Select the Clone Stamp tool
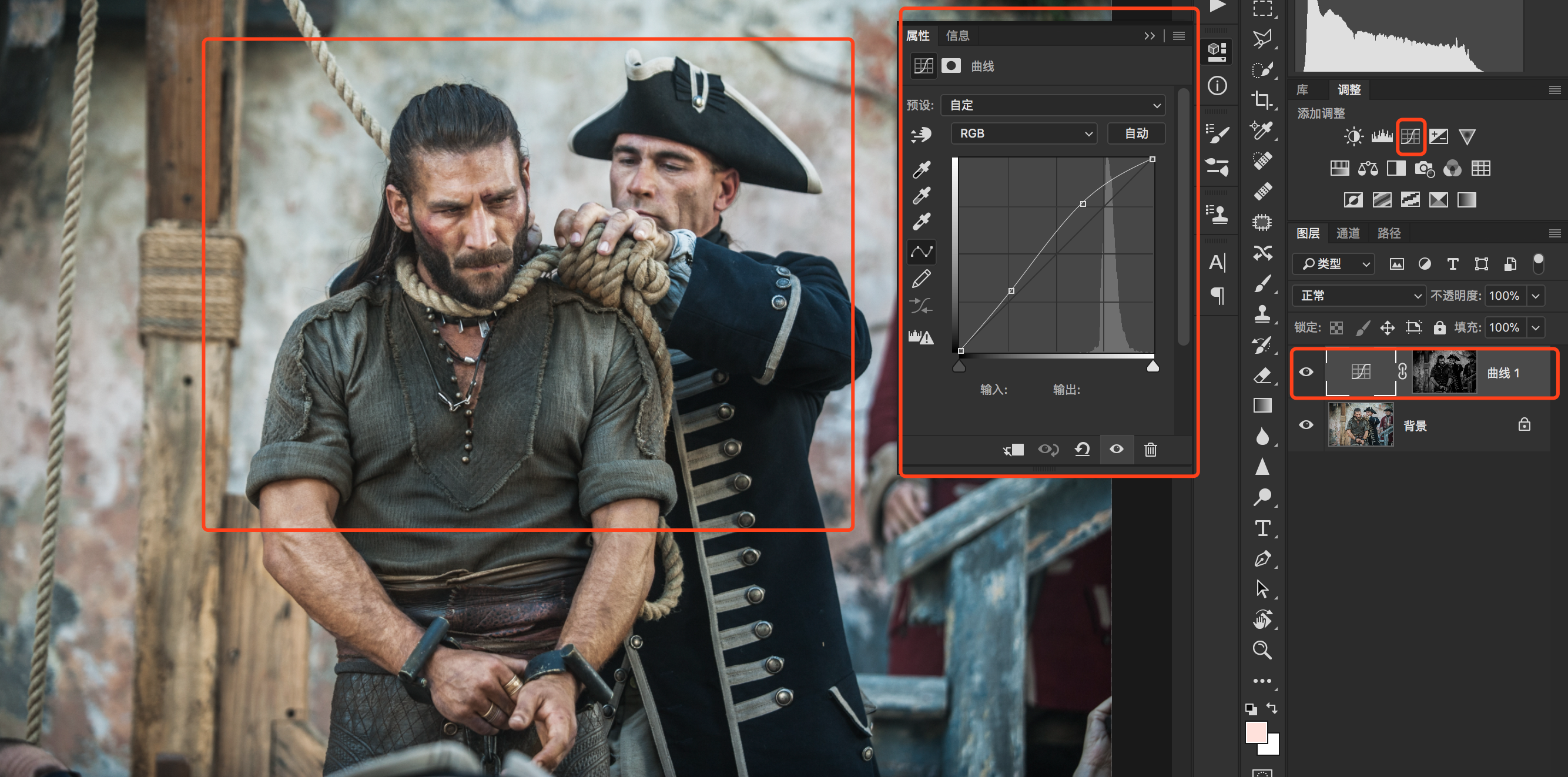The height and width of the screenshot is (777, 1568). (x=1262, y=314)
